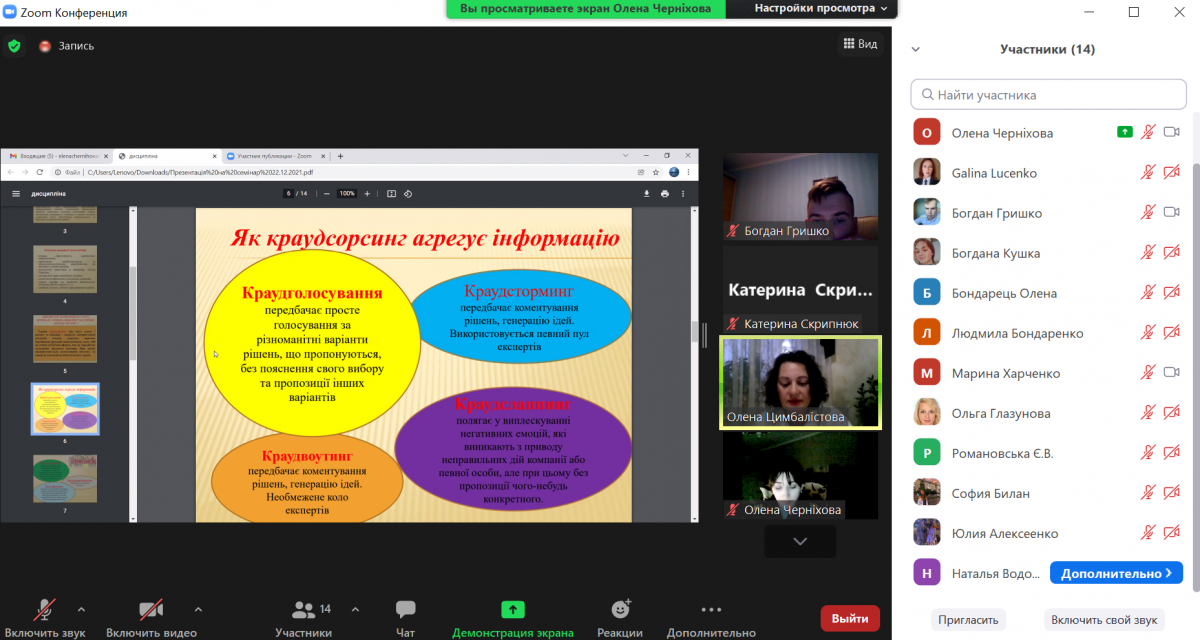
Task: Select participant Марина Харченко in list
Action: point(1005,373)
